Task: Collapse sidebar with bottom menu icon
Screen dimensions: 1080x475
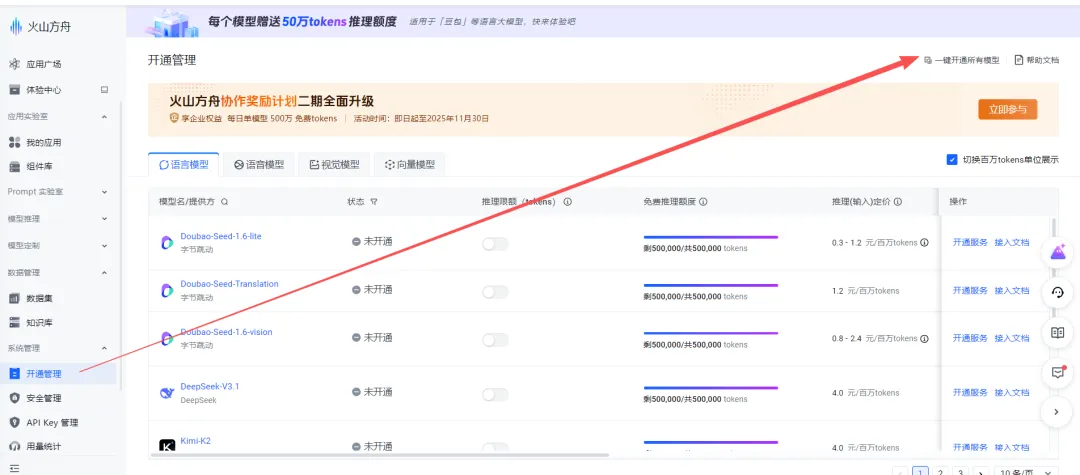Action: tap(14, 468)
